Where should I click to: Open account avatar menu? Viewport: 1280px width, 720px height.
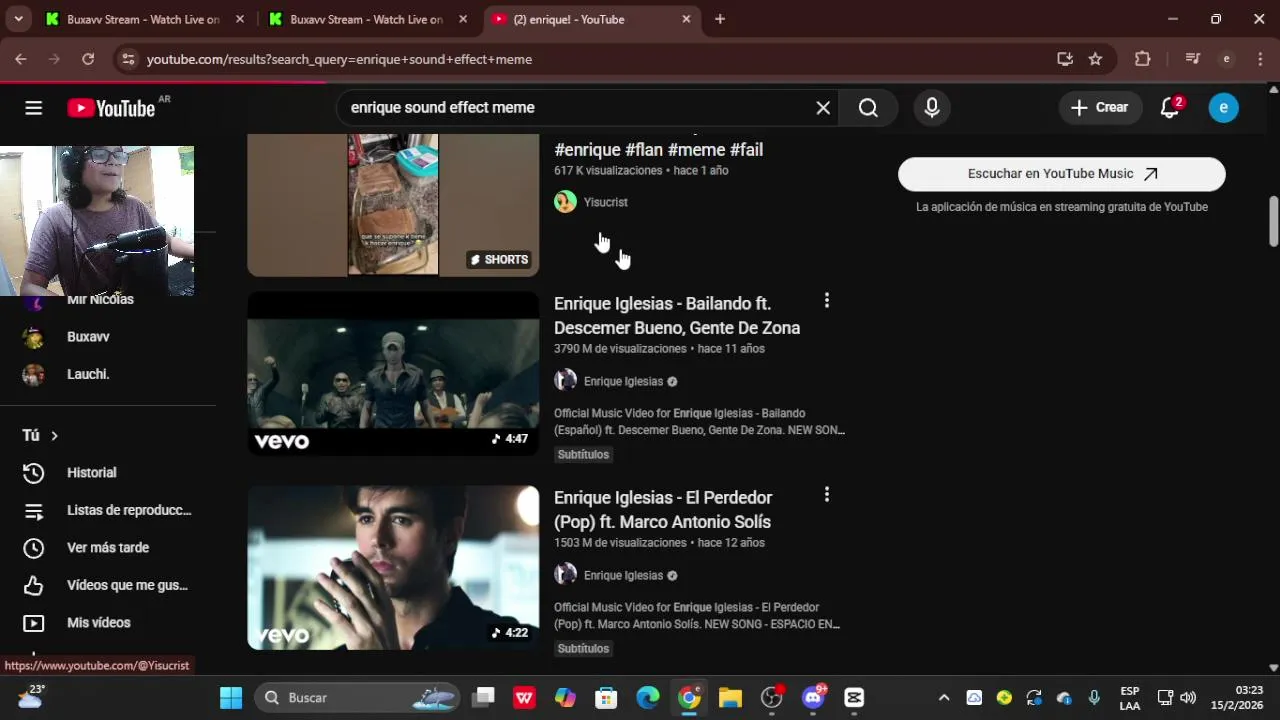[1223, 108]
